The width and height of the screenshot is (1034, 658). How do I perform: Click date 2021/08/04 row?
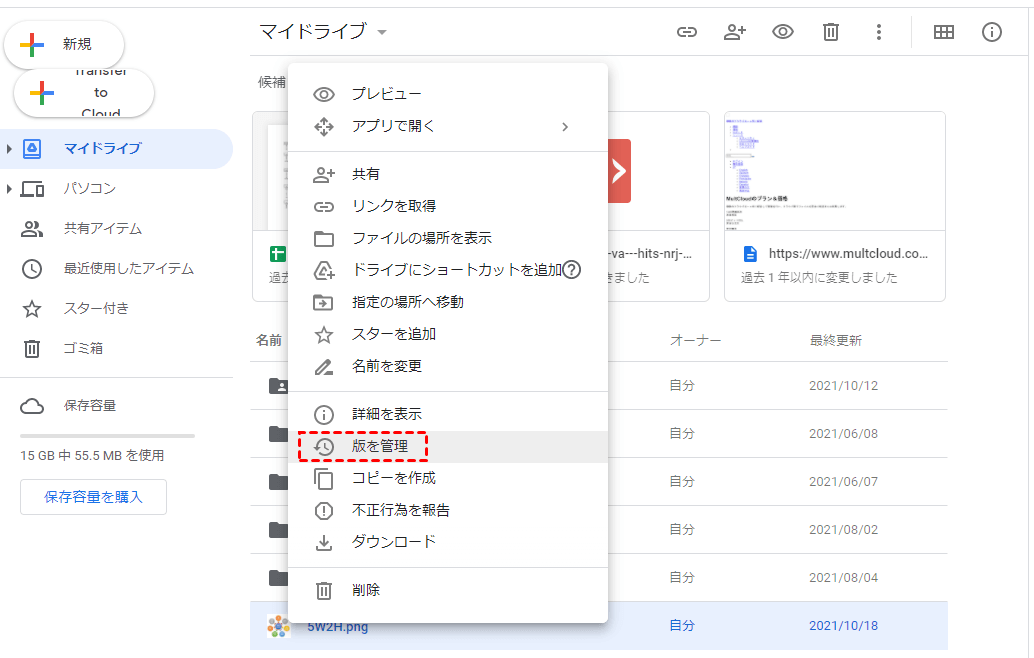[843, 578]
